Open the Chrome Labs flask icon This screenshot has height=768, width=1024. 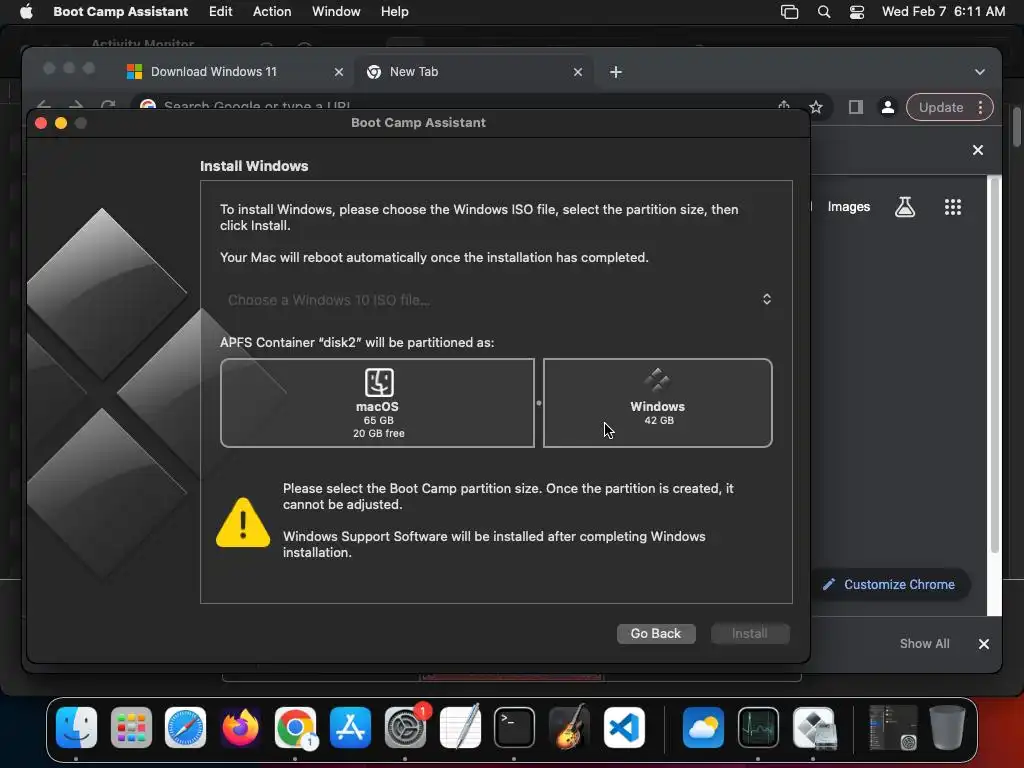904,207
